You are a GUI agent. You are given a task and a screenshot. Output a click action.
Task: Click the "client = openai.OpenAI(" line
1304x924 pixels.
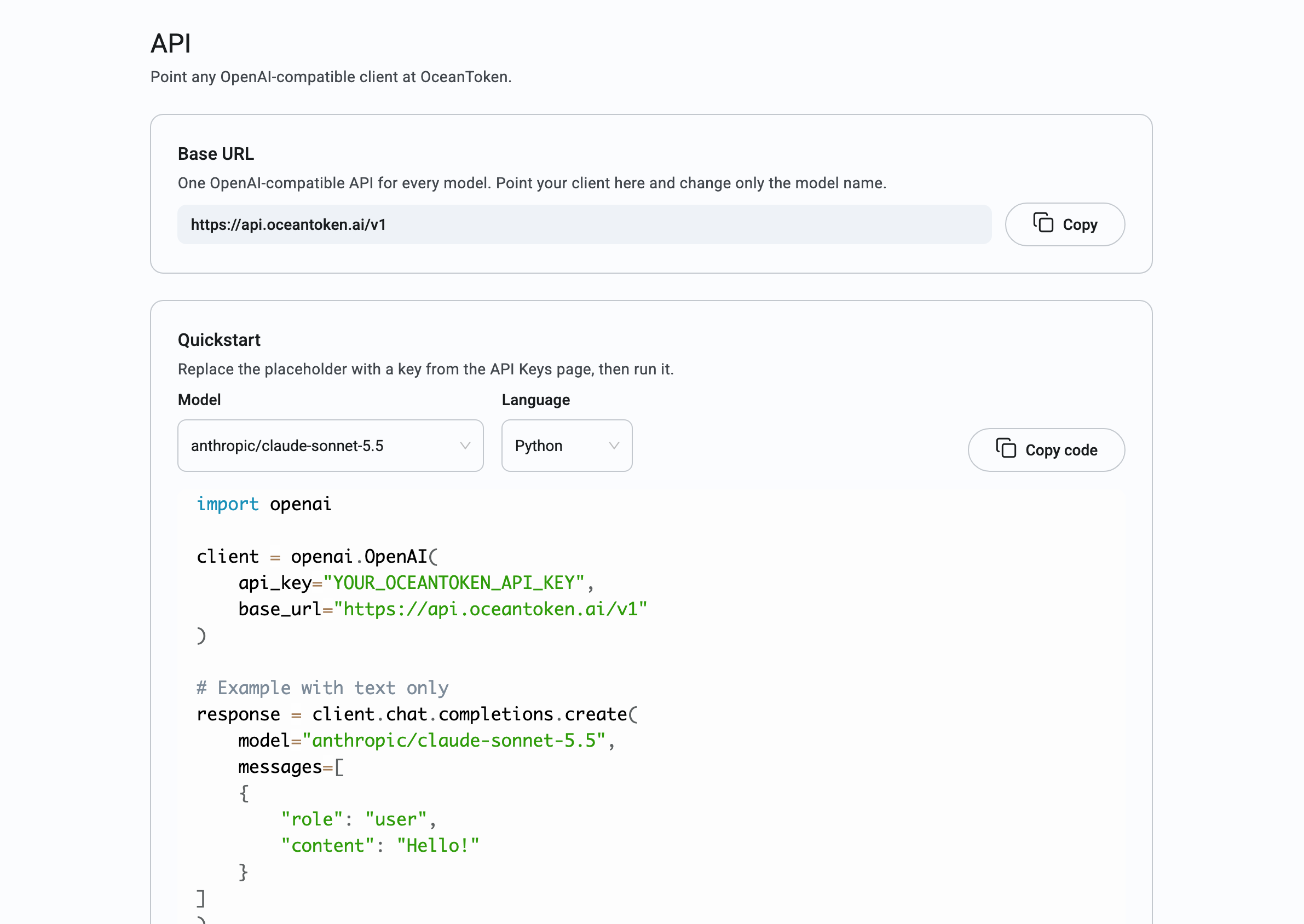pos(318,557)
